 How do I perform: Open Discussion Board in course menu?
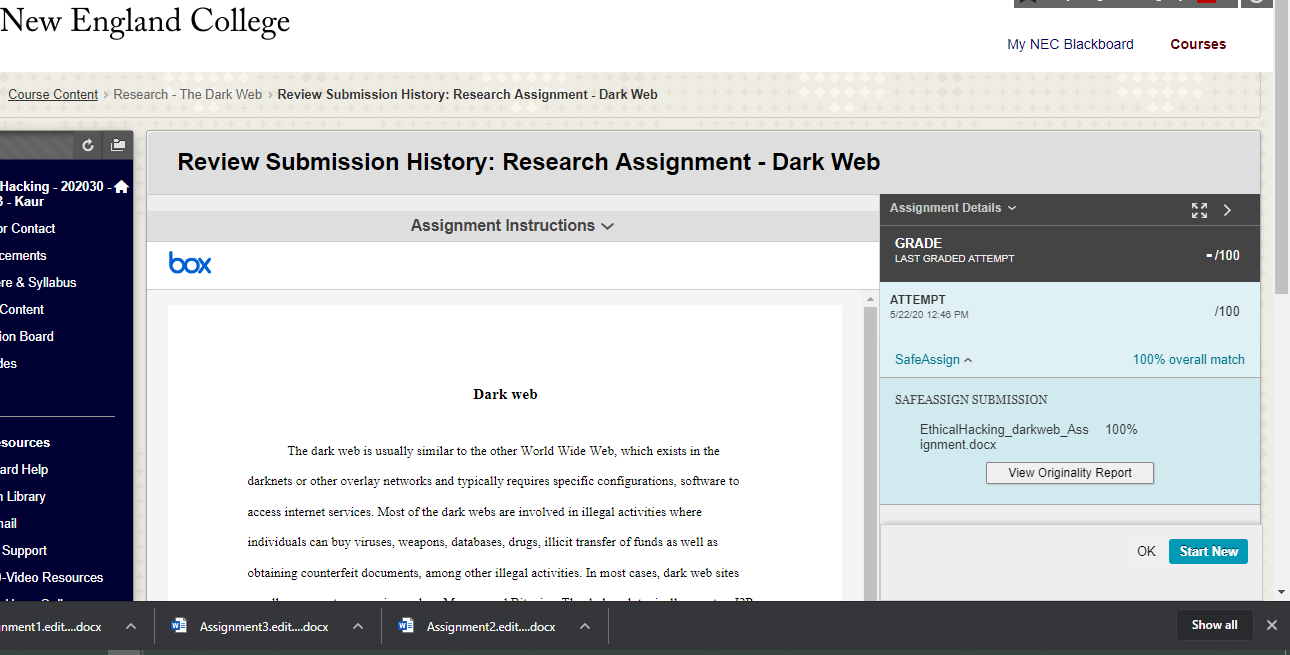[27, 336]
